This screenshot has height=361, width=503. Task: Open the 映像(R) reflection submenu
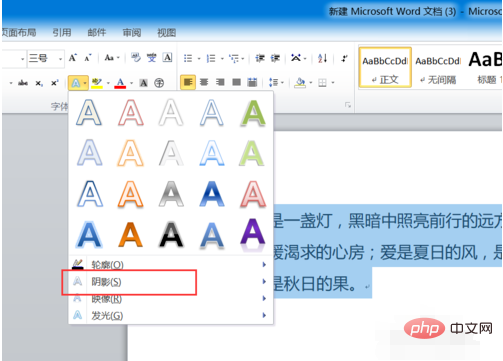171,298
